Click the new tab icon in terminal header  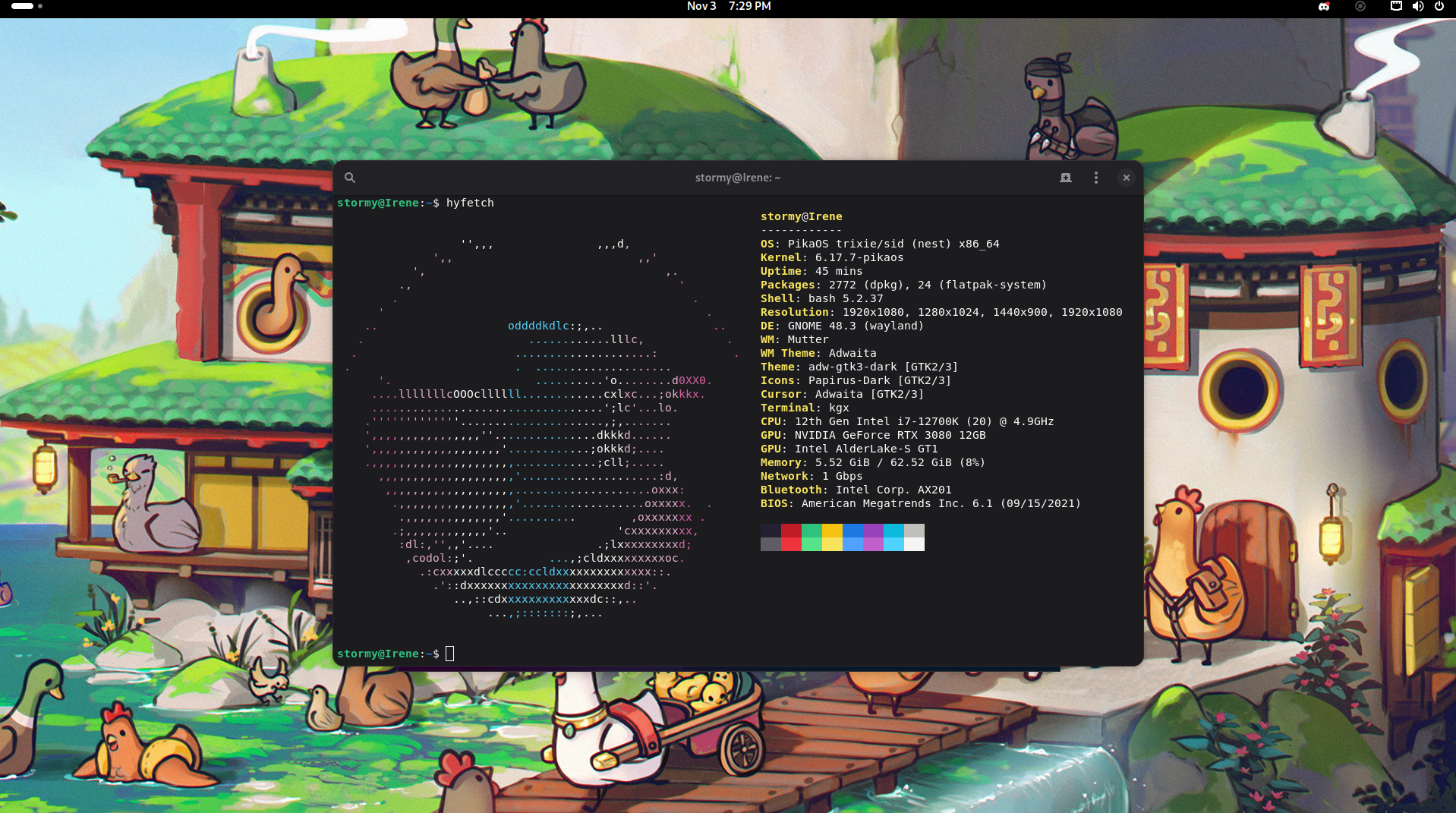point(1066,178)
